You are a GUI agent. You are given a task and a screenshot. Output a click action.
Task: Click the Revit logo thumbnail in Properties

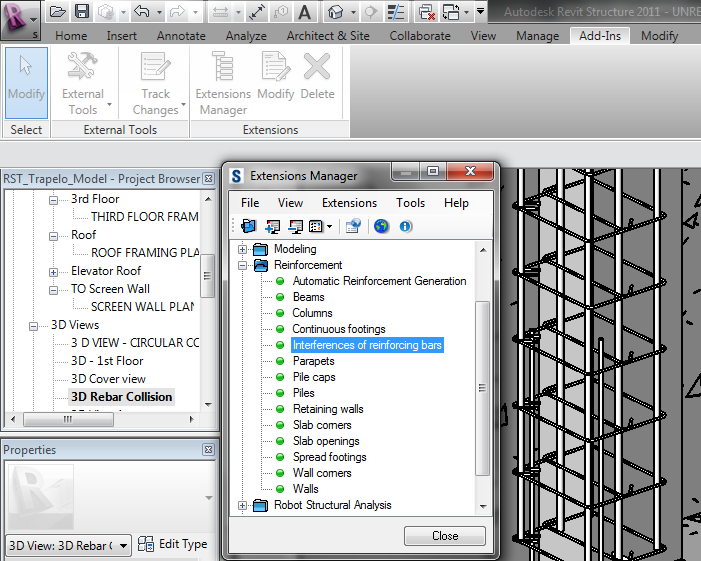click(41, 497)
